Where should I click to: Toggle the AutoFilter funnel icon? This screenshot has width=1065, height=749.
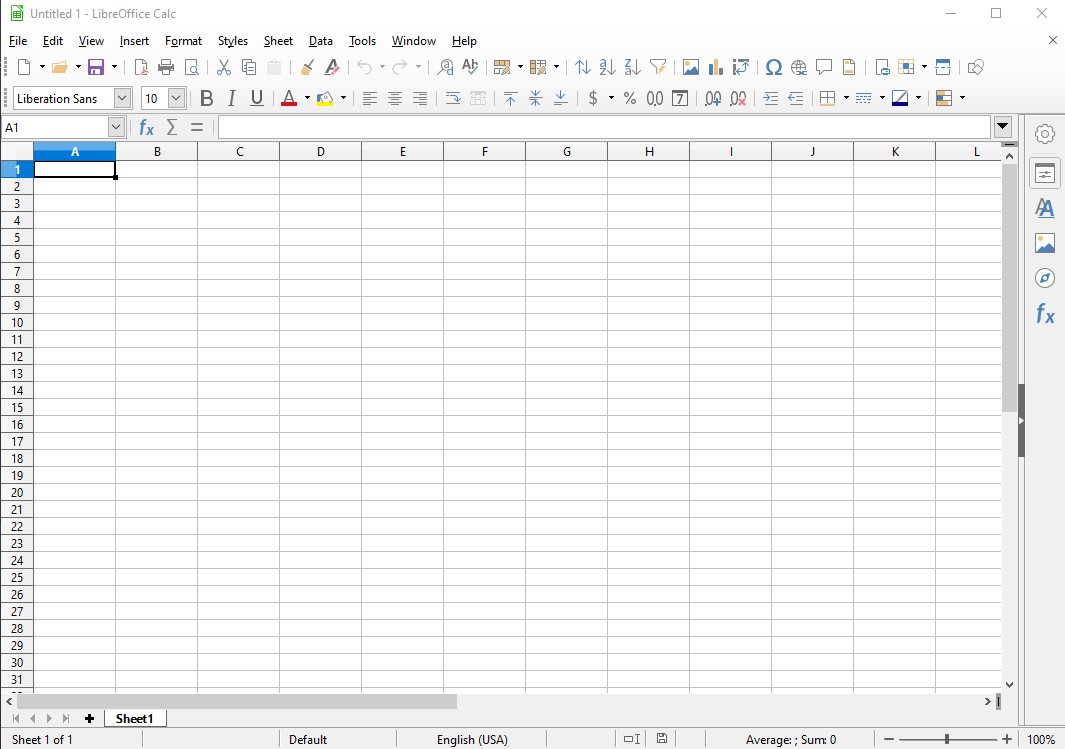[x=657, y=67]
